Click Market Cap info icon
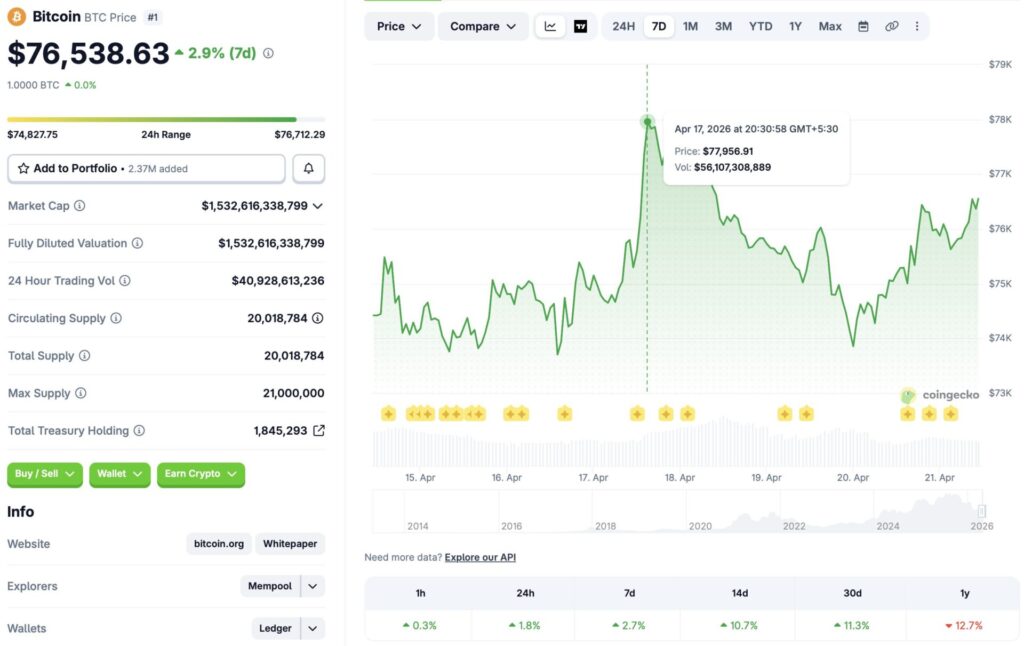This screenshot has height=646, width=1024. click(80, 206)
